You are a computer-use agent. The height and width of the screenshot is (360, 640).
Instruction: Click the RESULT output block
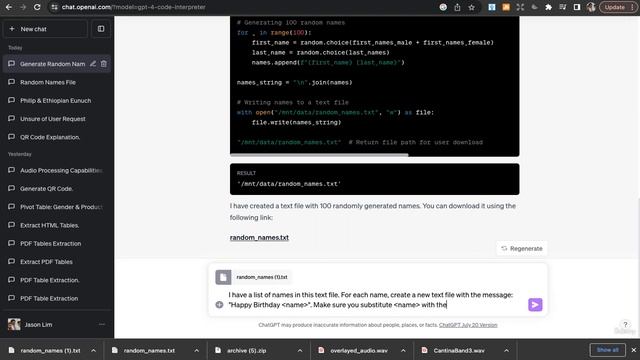coord(374,179)
